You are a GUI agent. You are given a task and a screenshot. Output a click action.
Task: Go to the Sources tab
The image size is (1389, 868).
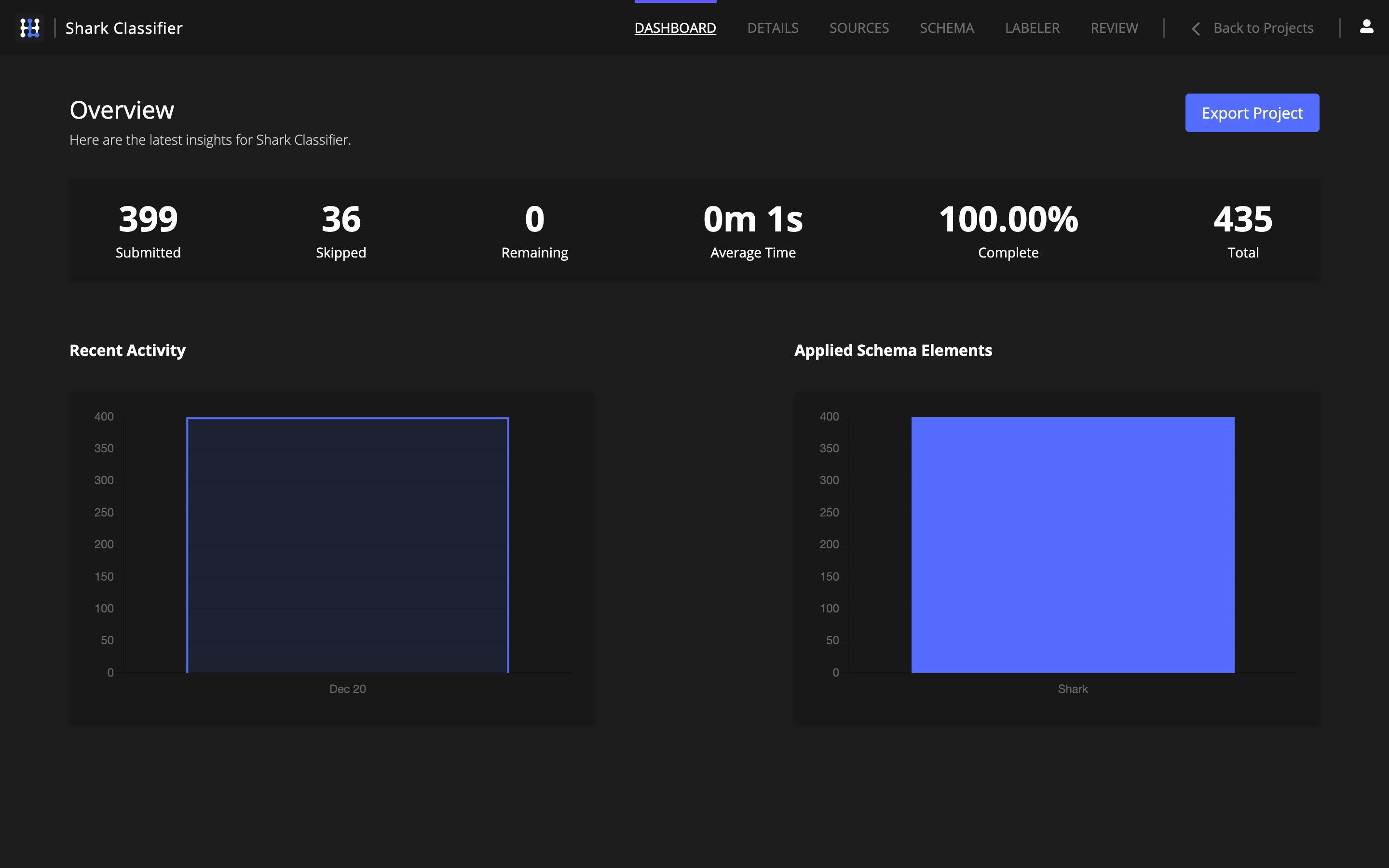pyautogui.click(x=858, y=28)
